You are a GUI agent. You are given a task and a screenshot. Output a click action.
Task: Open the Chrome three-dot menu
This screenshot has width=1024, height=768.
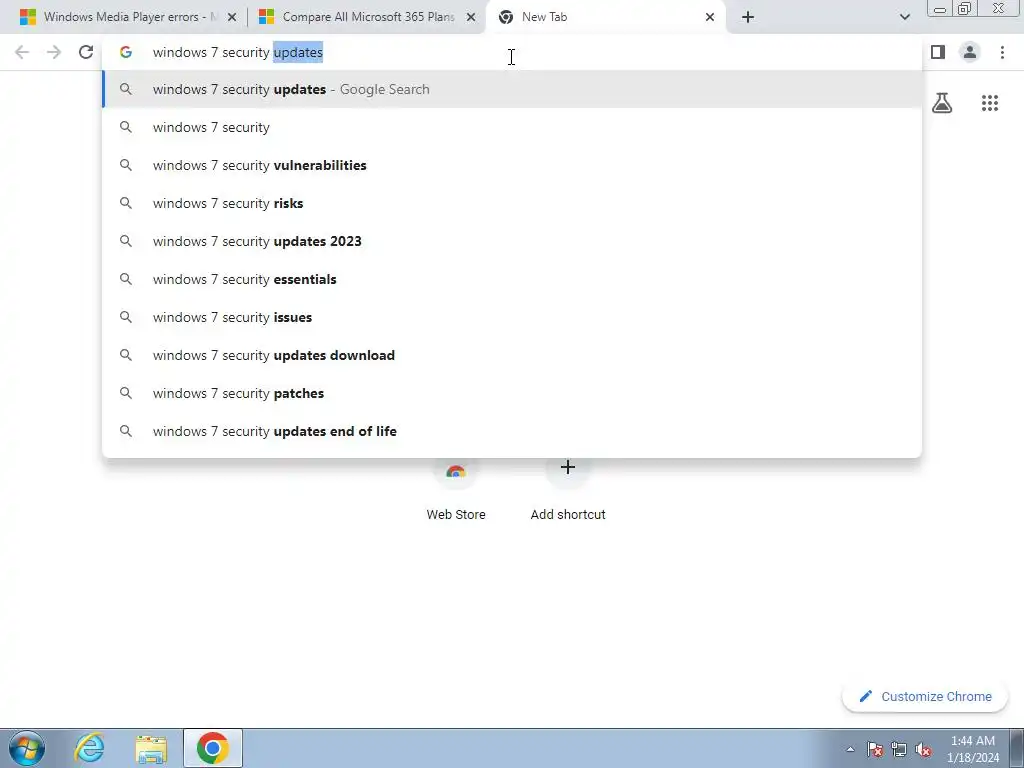pyautogui.click(x=1002, y=52)
